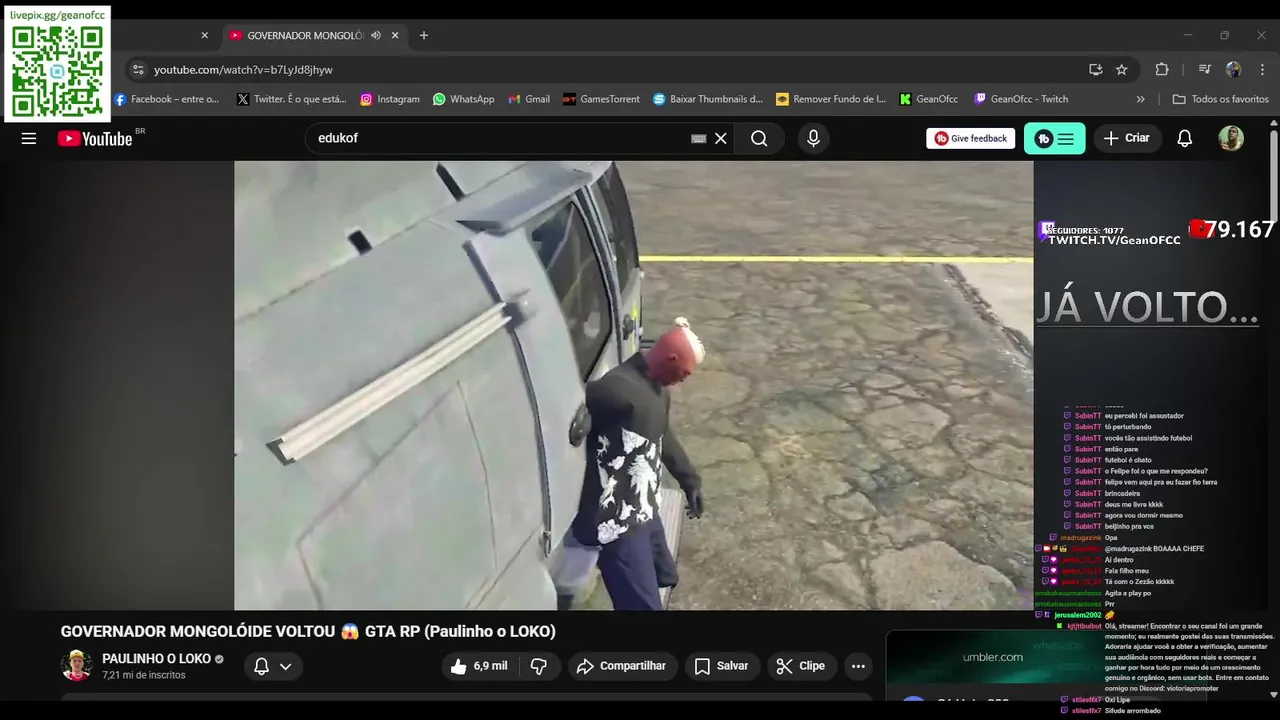This screenshot has width=1280, height=720.
Task: Click the search magnifier button
Action: pos(759,139)
